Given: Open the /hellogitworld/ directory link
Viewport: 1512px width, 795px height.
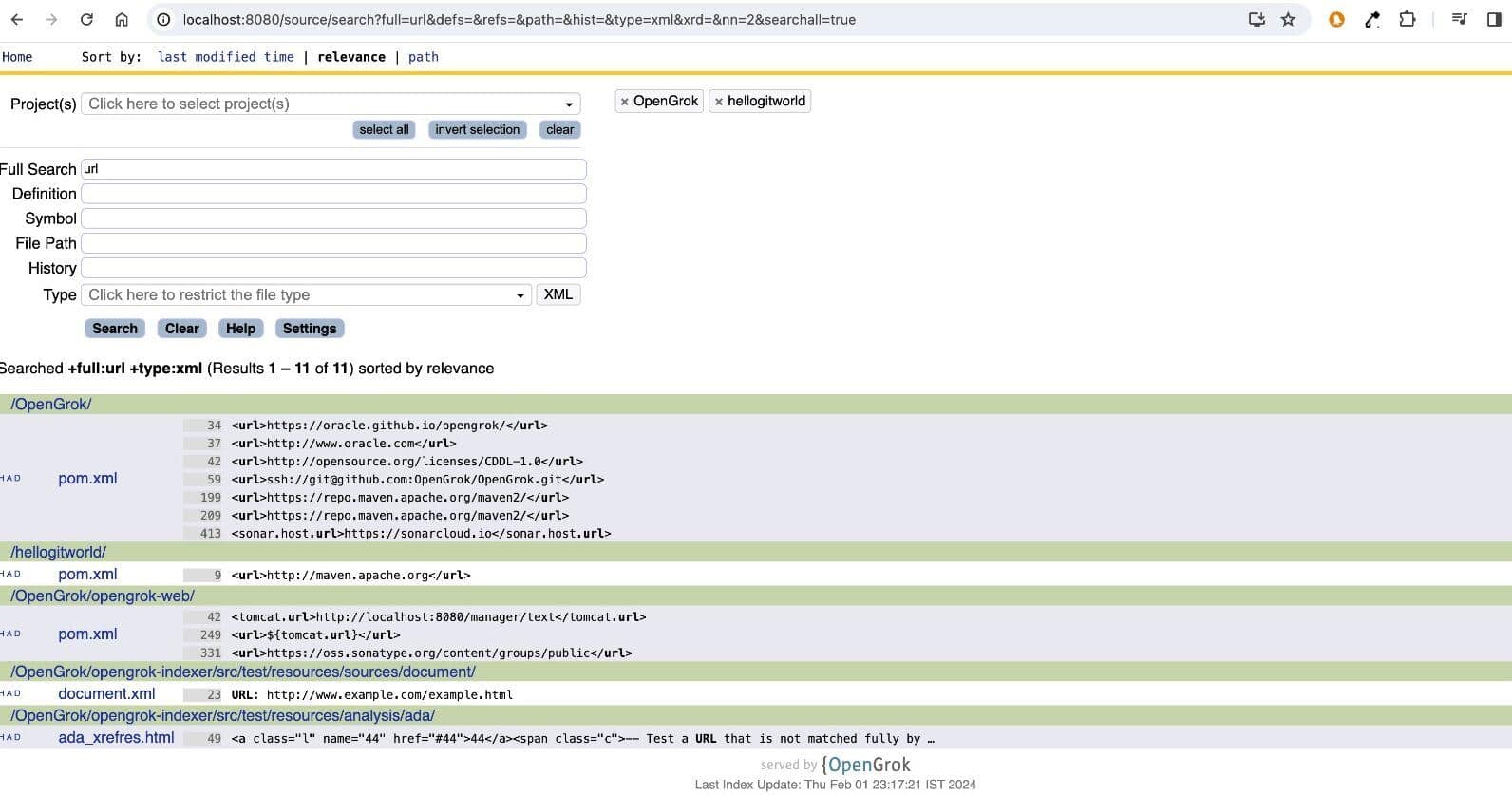Looking at the screenshot, I should 59,552.
